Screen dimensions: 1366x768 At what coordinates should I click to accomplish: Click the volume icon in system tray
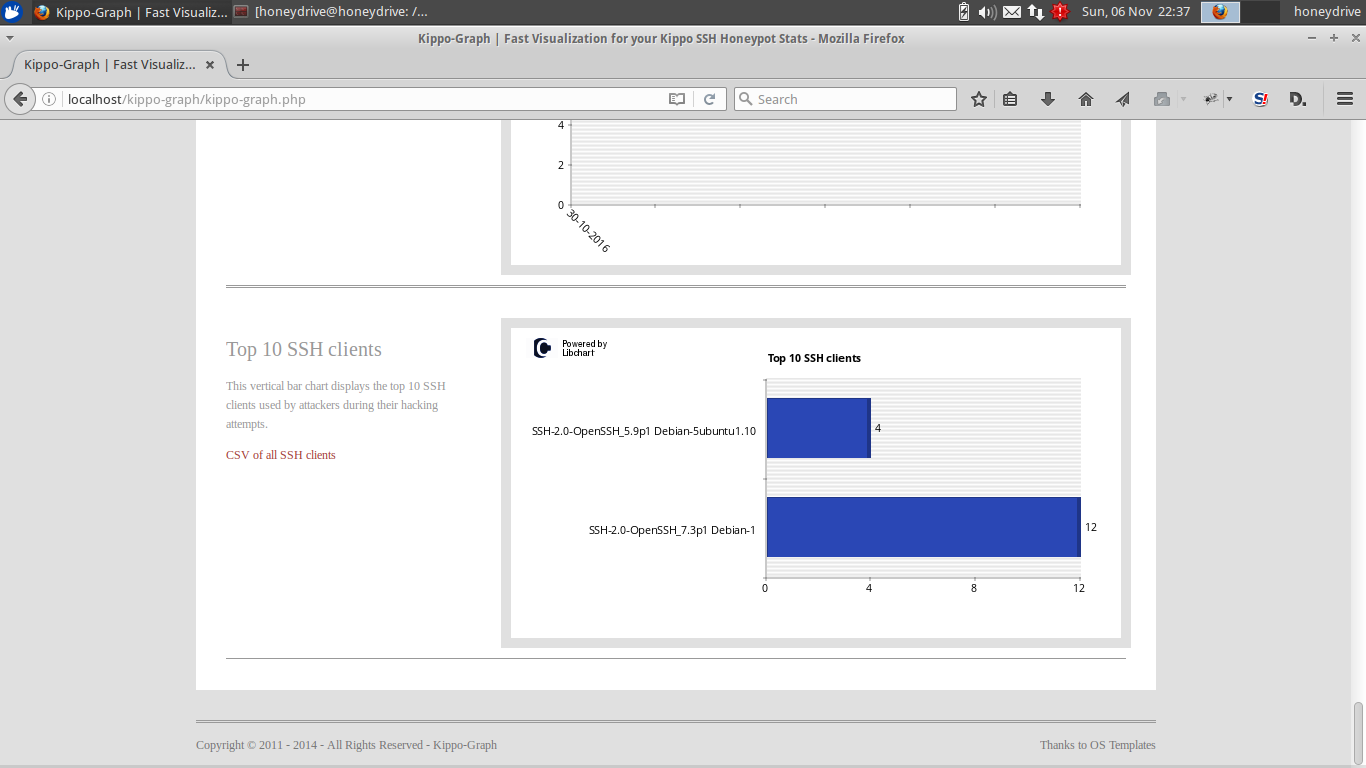click(986, 12)
